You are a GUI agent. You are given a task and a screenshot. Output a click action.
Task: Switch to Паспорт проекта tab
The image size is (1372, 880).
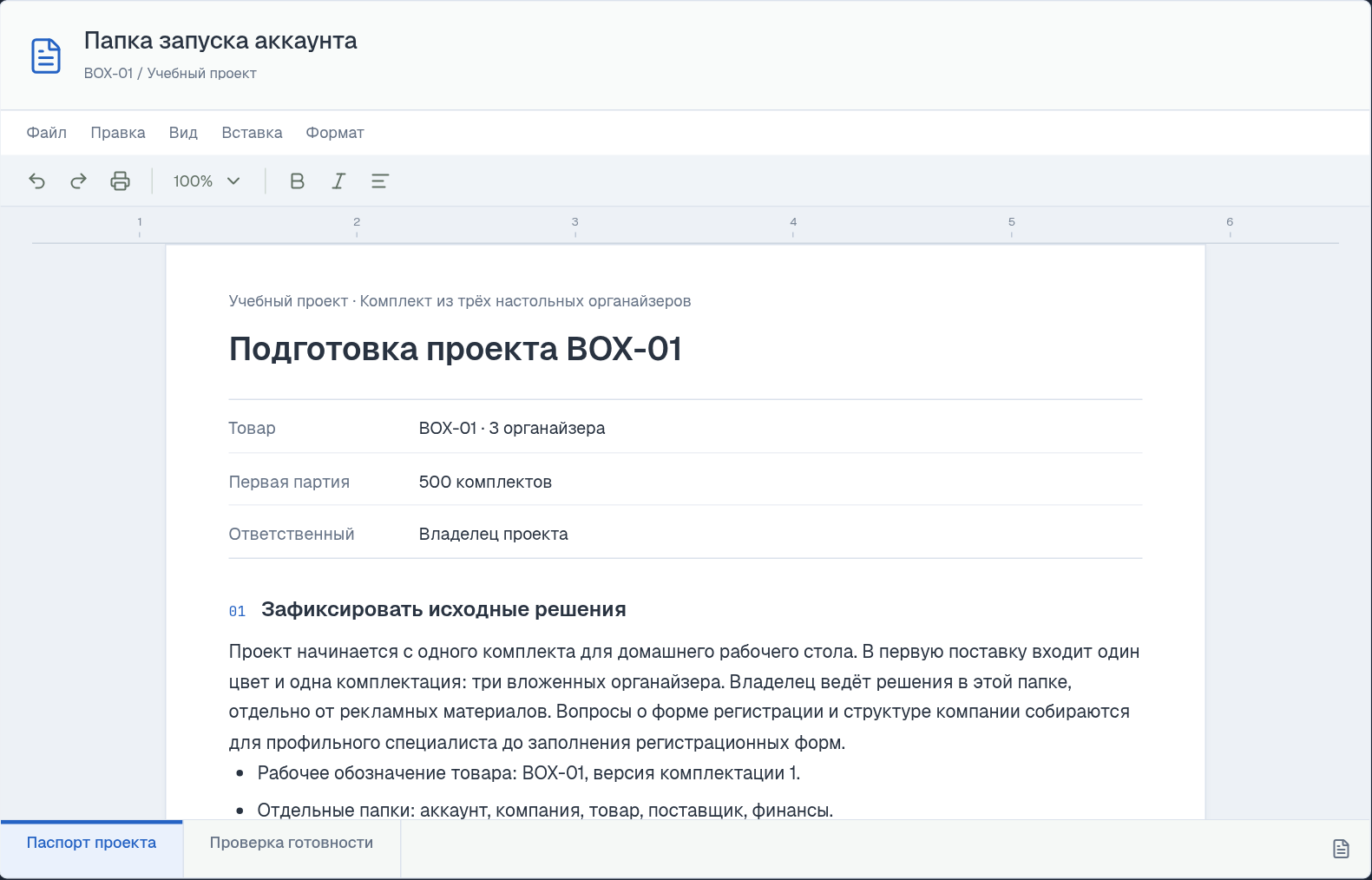pos(92,849)
